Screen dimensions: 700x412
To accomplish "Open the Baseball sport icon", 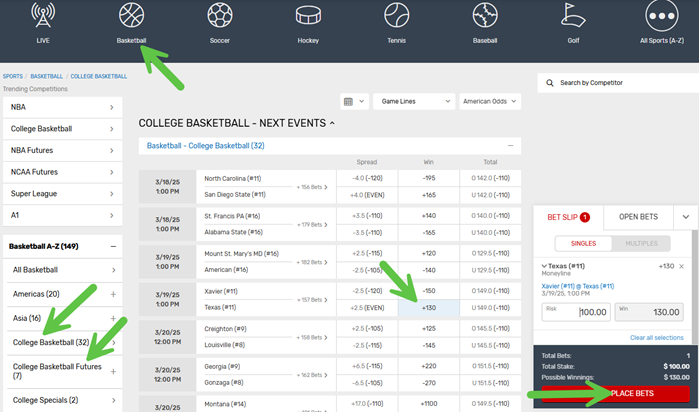I will [x=485, y=15].
